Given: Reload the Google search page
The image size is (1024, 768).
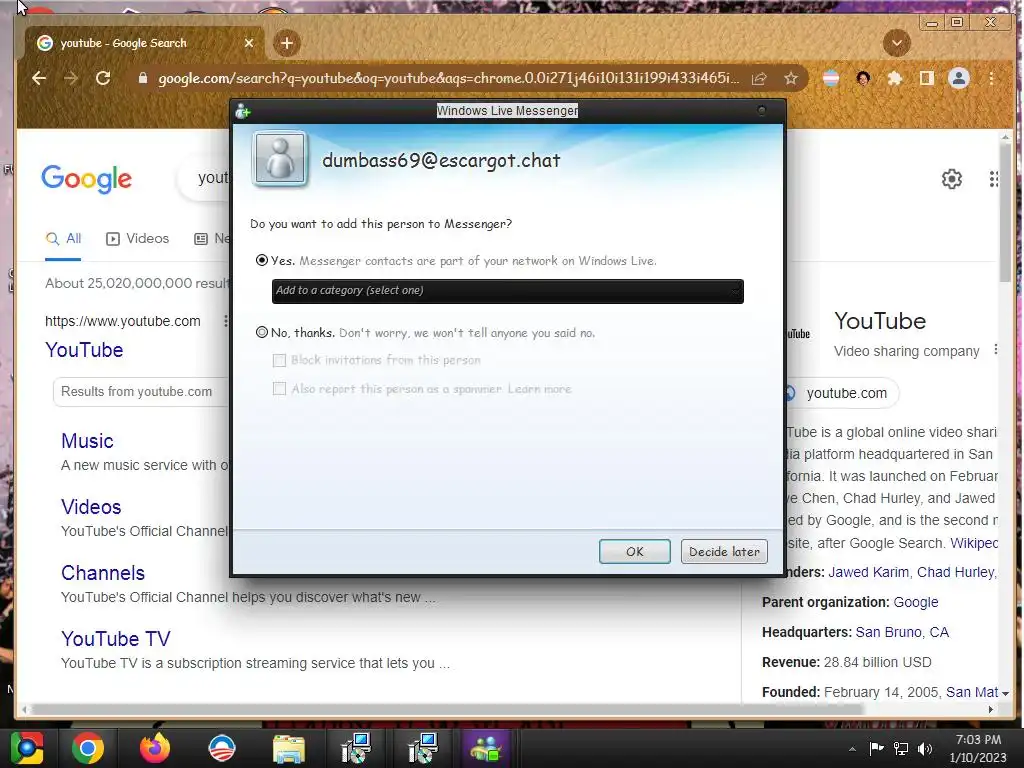Looking at the screenshot, I should coord(103,78).
